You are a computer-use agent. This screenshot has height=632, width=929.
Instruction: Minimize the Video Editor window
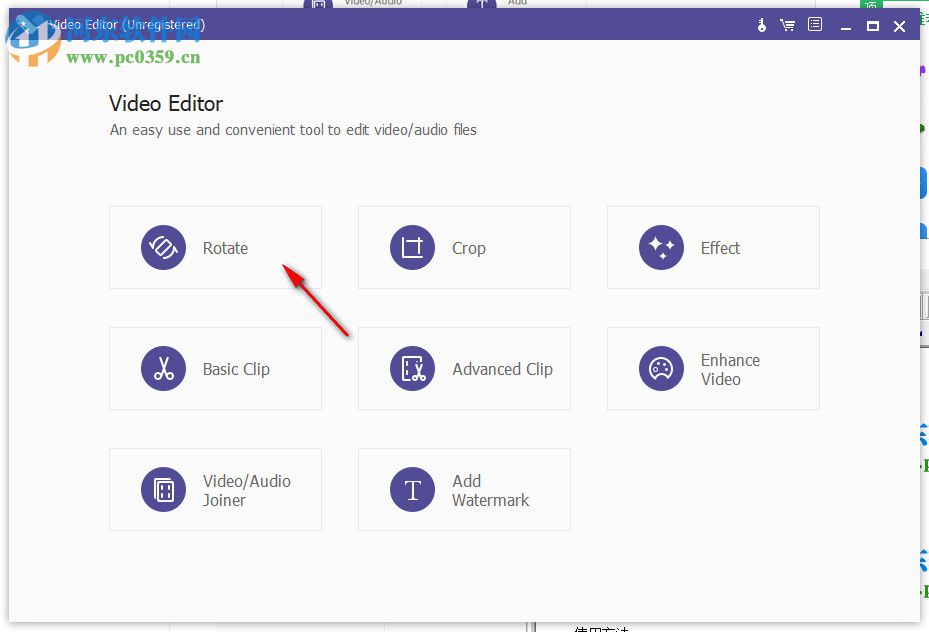tap(845, 24)
